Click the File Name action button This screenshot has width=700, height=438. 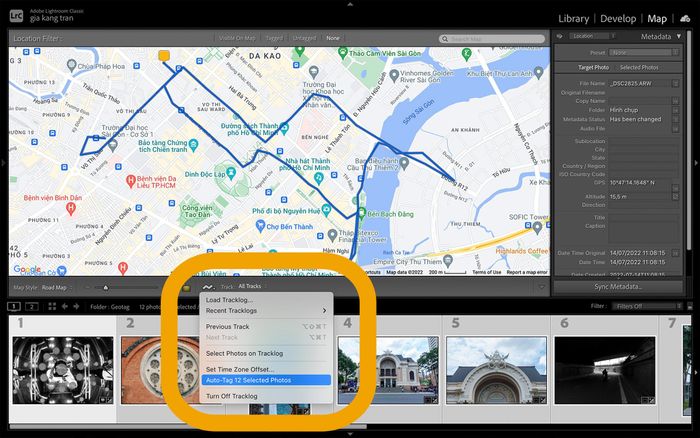[676, 83]
